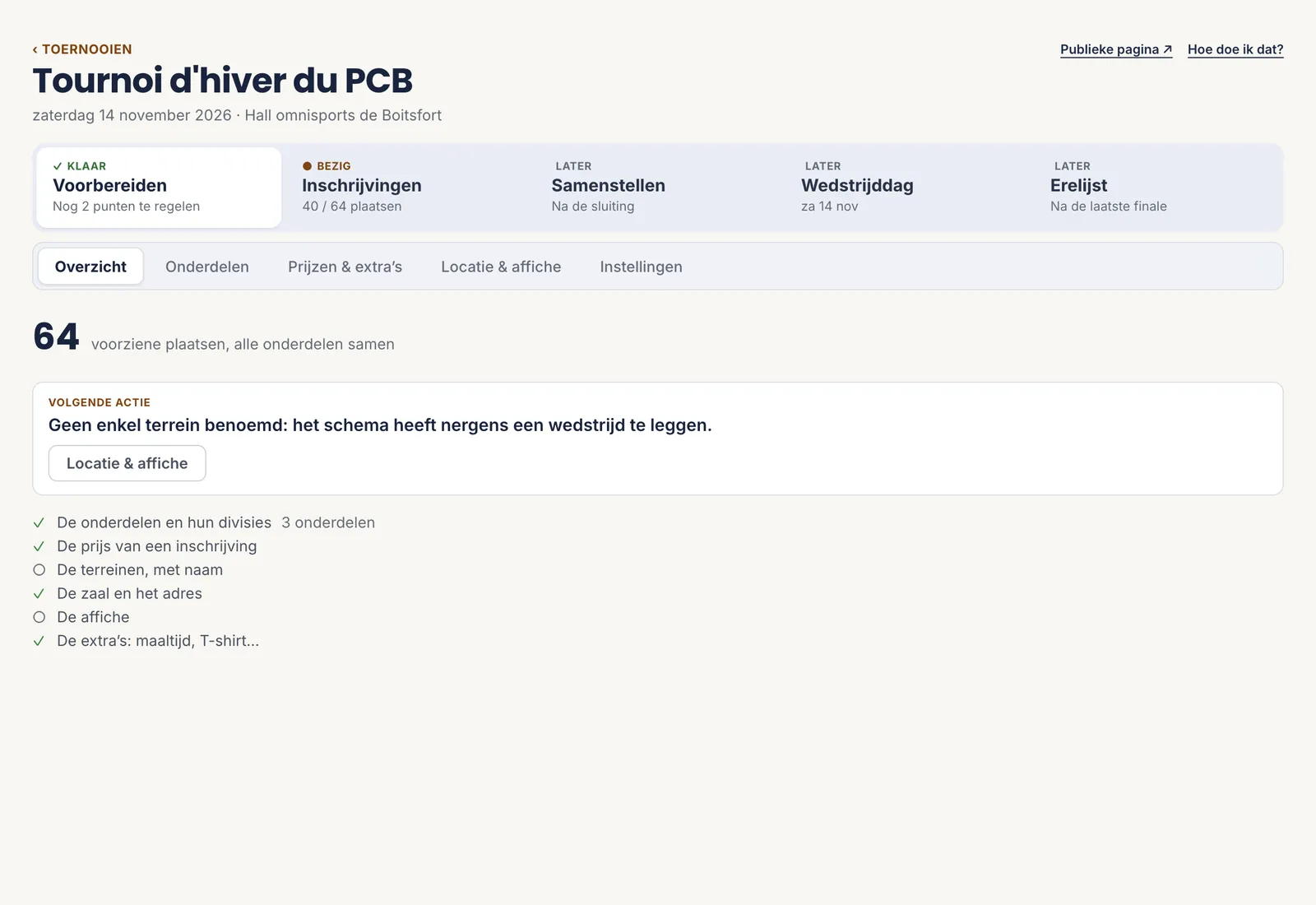Switch to the Locatie & affiche tab
The width and height of the screenshot is (1316, 905).
coord(501,267)
